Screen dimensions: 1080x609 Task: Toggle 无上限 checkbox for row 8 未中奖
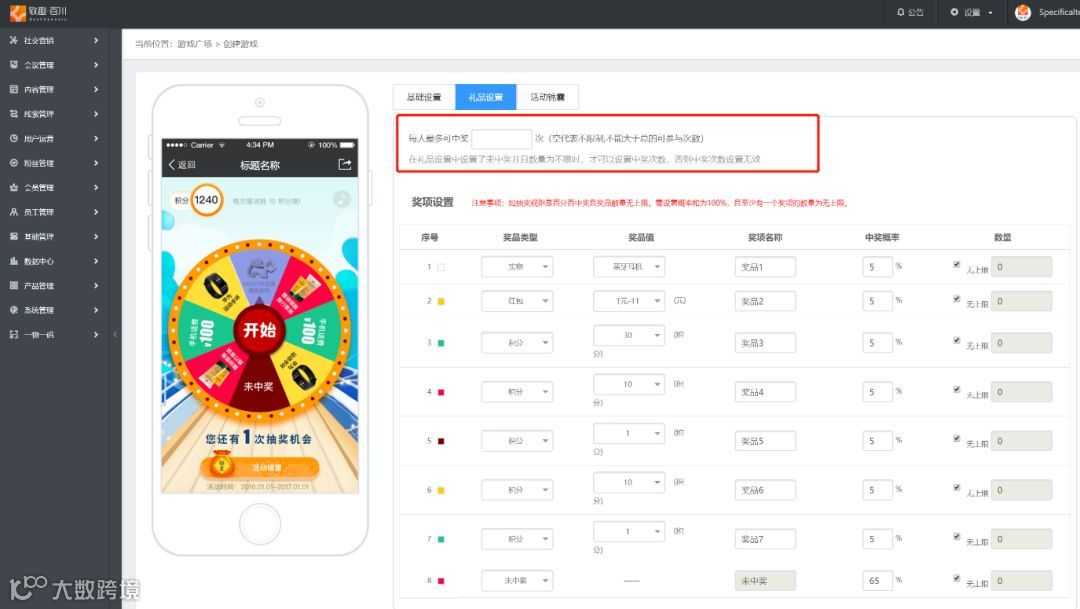pos(956,579)
